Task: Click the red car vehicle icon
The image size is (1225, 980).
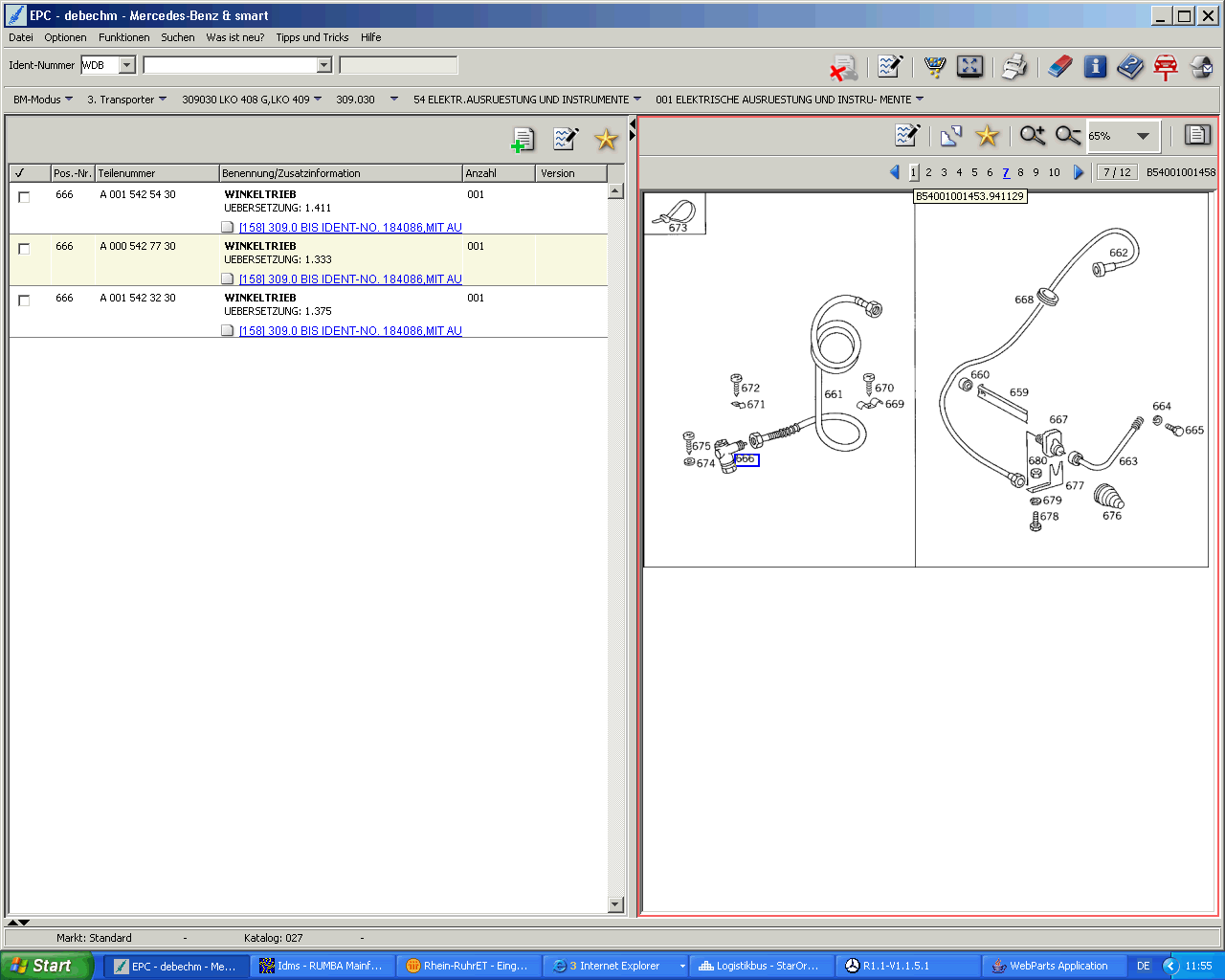Action: (1165, 67)
